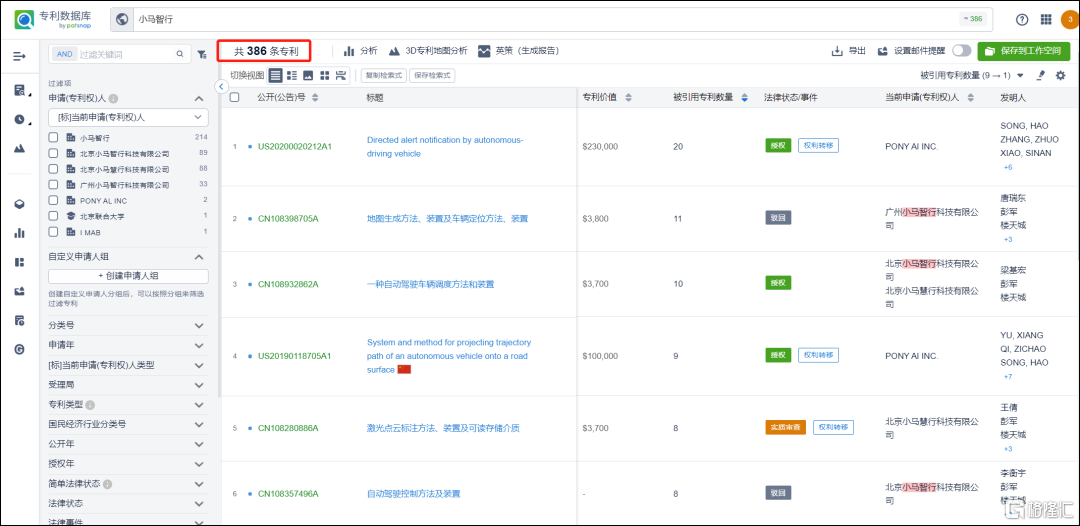This screenshot has width=1080, height=526.
Task: Click info icon next to 专利类型
Action: (90, 405)
